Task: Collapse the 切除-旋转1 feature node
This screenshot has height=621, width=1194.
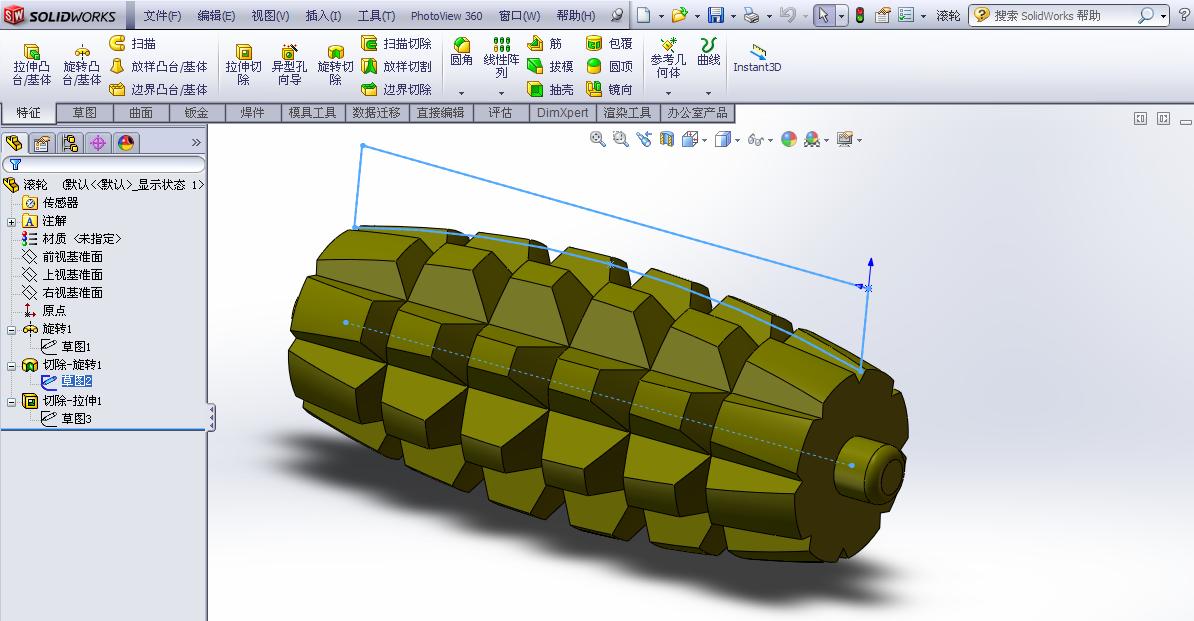Action: [11, 366]
